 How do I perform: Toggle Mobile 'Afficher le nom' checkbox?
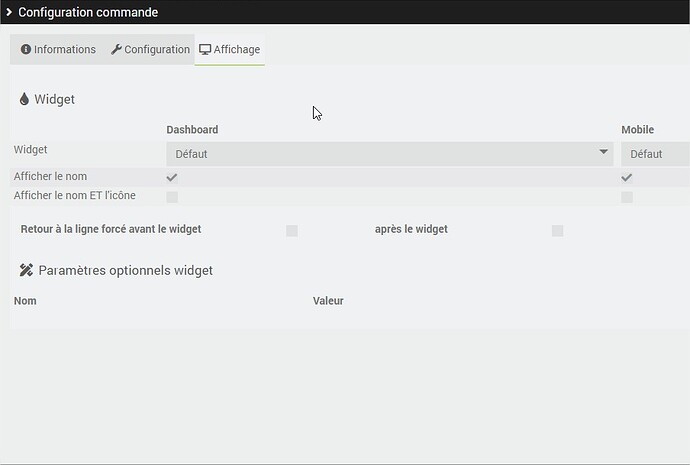pyautogui.click(x=627, y=177)
